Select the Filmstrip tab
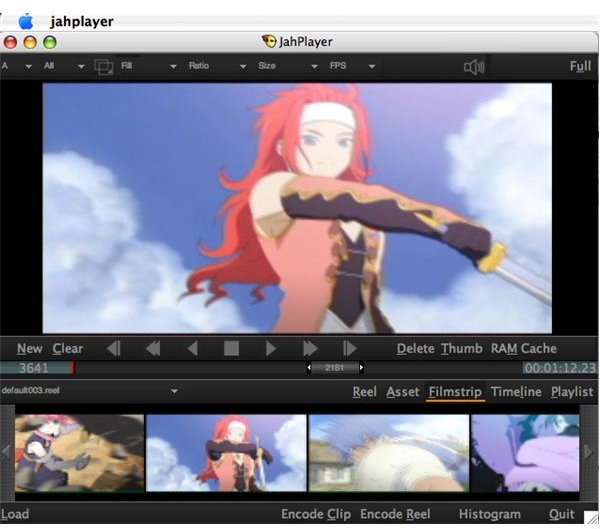 click(455, 392)
